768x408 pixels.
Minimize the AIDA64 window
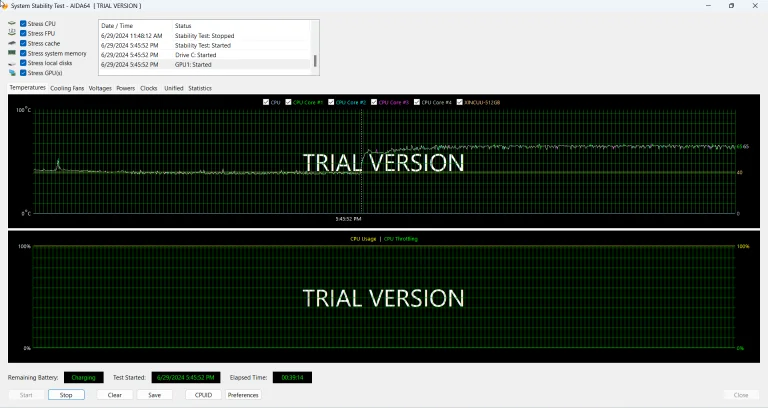[x=708, y=5]
